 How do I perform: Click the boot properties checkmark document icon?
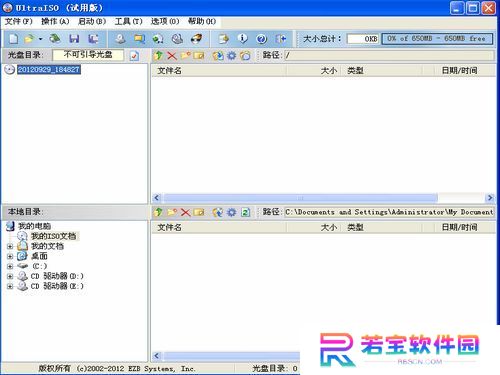pyautogui.click(x=134, y=55)
